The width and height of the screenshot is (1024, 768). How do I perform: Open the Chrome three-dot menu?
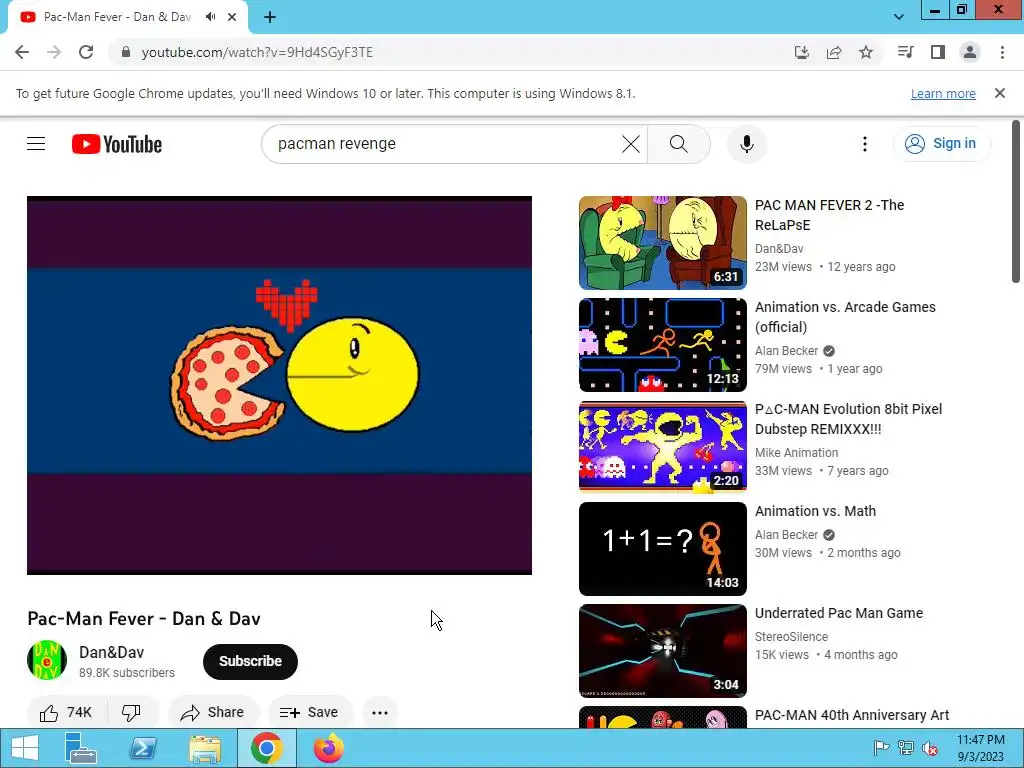(1002, 52)
